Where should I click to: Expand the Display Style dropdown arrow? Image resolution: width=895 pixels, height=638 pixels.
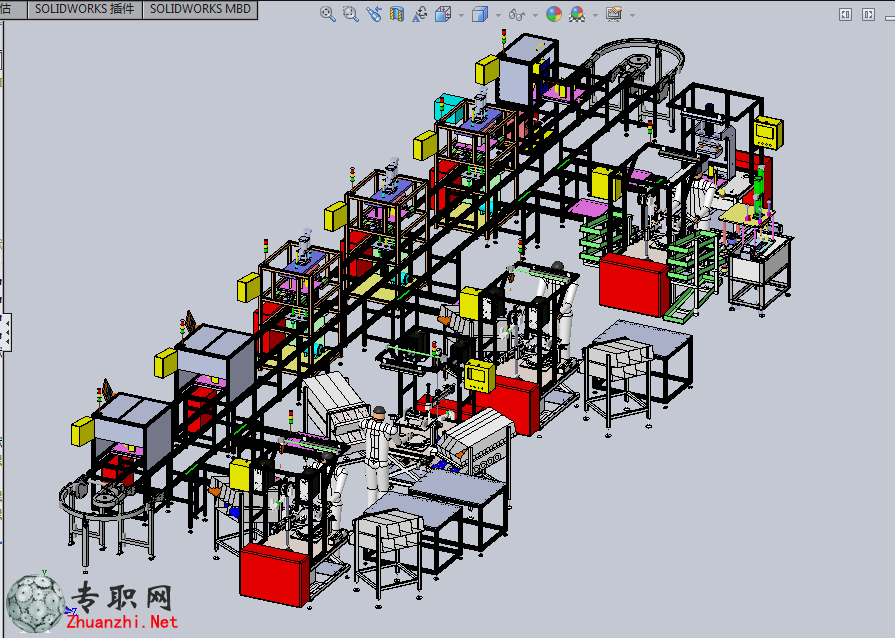tap(498, 15)
